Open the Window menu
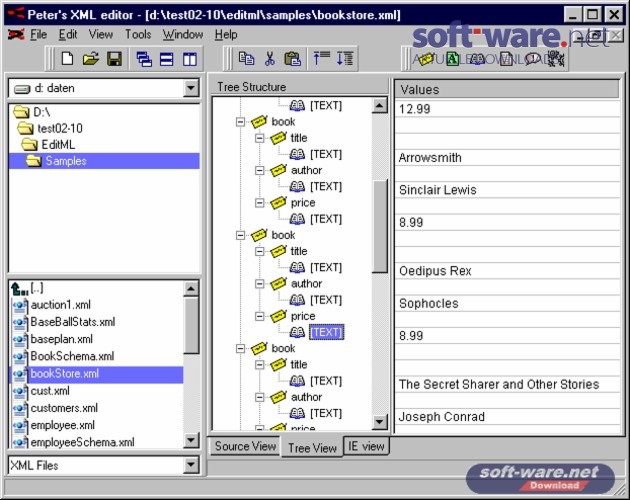The height and width of the screenshot is (500, 630). pyautogui.click(x=183, y=35)
